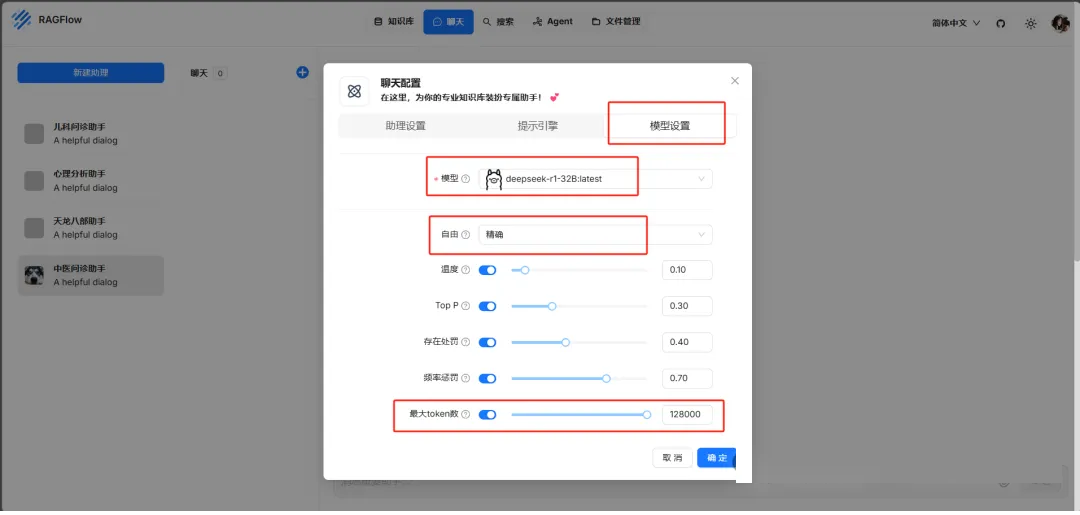The height and width of the screenshot is (515, 1080).
Task: Click the 频率惩罚 value field 0.70
Action: [687, 378]
